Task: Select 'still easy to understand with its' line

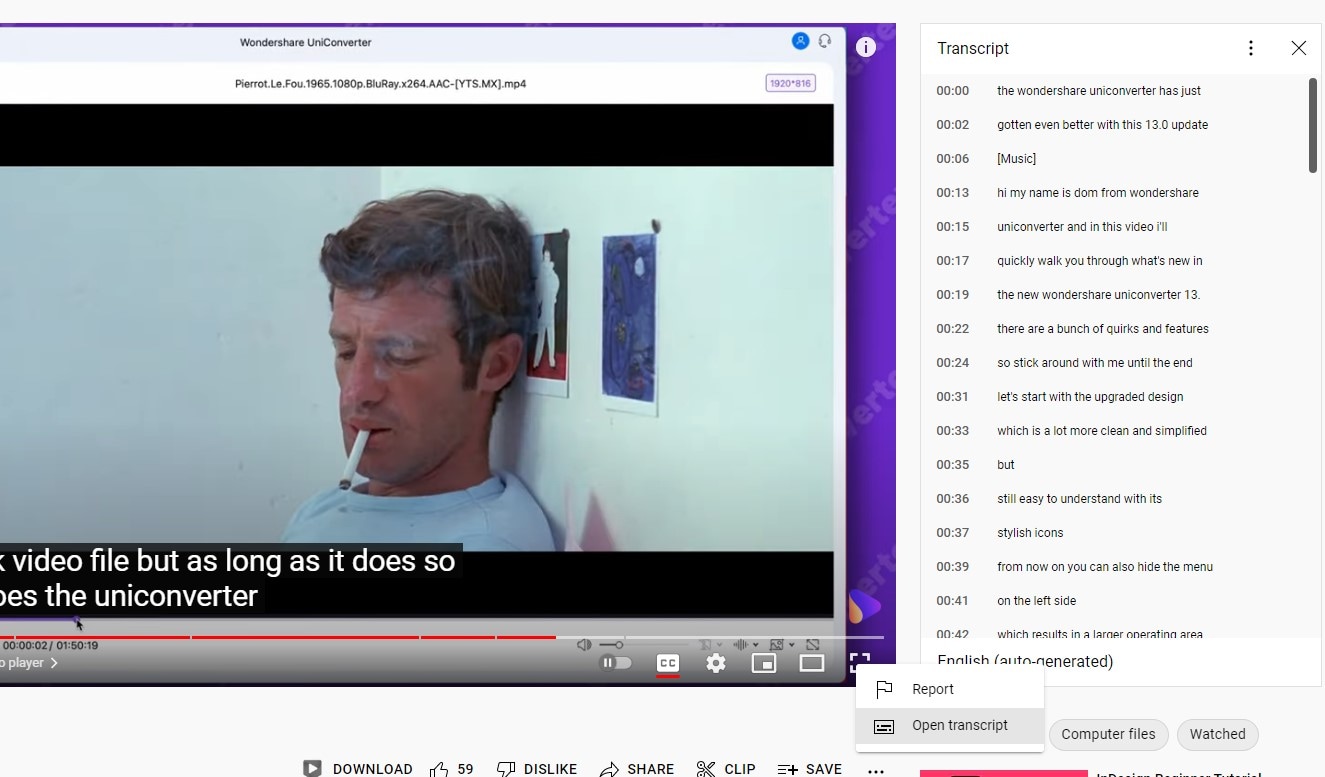Action: click(1114, 499)
